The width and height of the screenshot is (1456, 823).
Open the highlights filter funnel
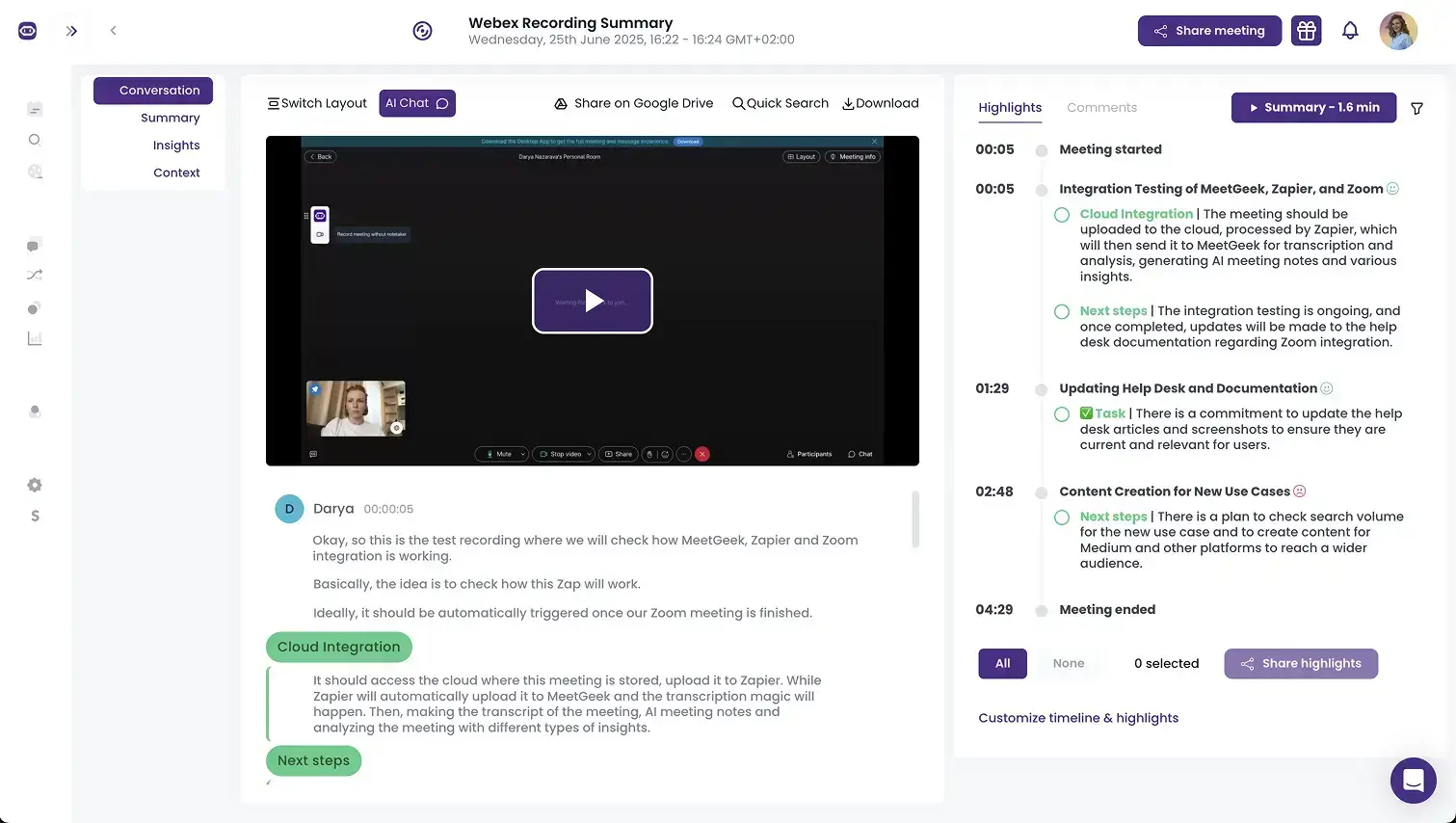pos(1416,108)
